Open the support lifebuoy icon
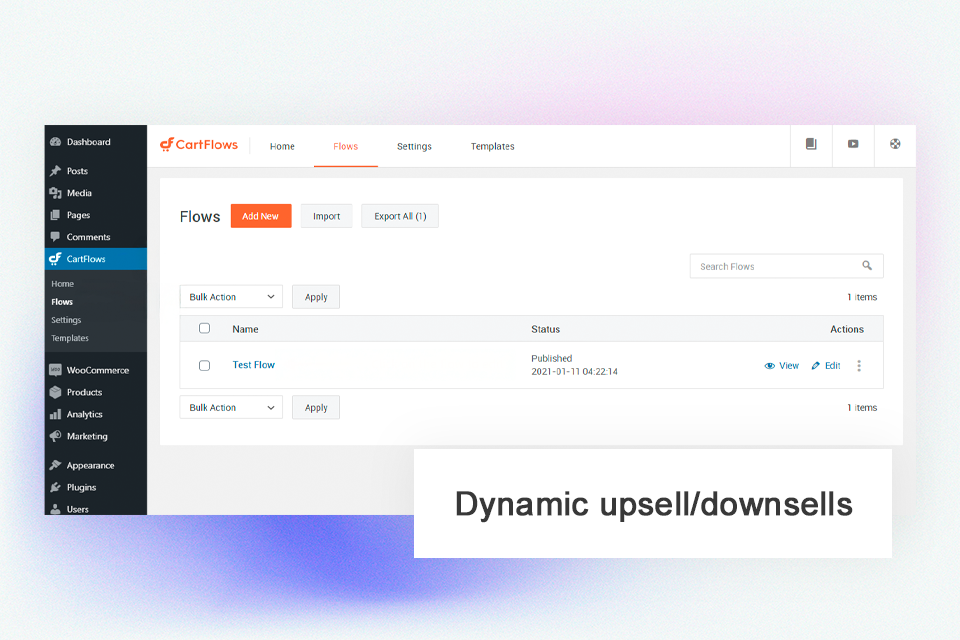This screenshot has width=960, height=640. (x=895, y=144)
